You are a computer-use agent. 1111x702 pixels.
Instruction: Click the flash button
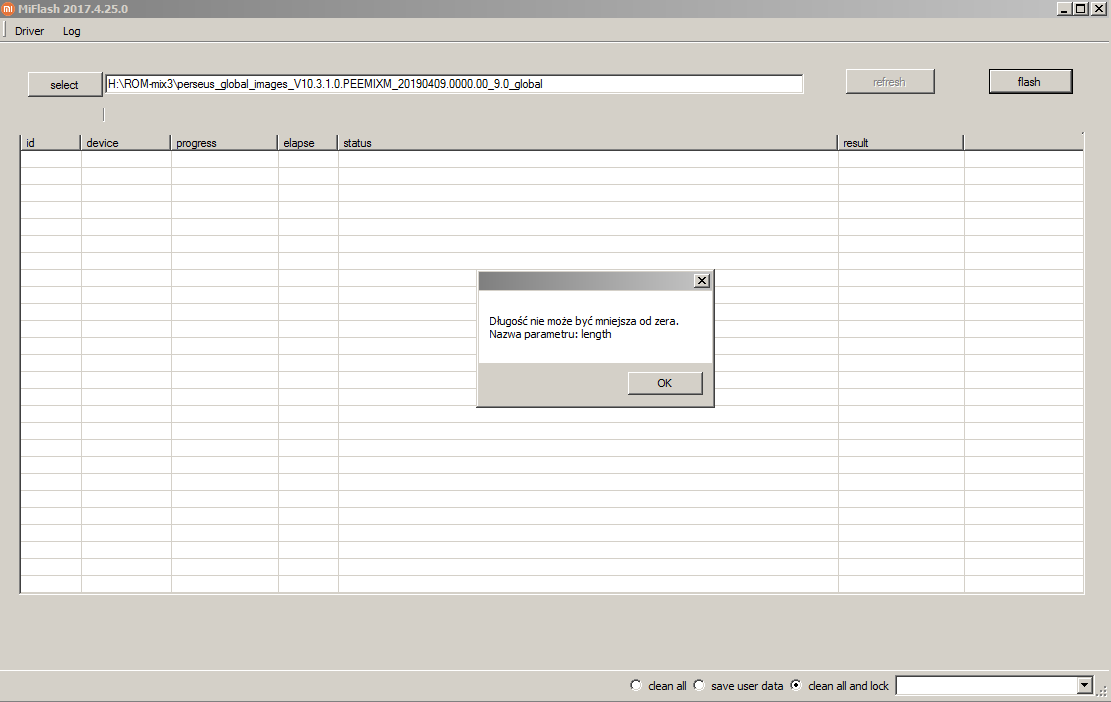point(1029,82)
